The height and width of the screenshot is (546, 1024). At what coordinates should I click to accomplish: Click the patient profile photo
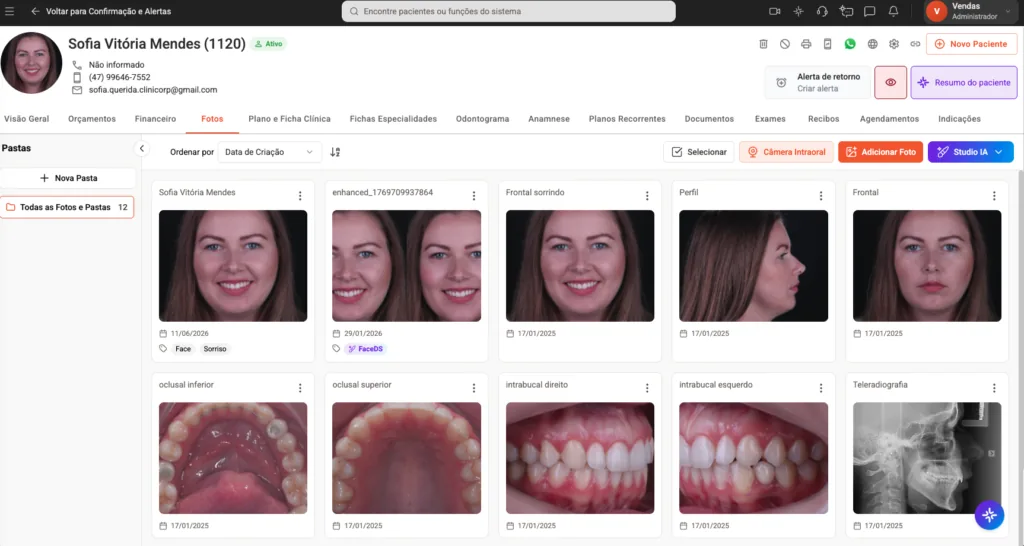click(31, 63)
